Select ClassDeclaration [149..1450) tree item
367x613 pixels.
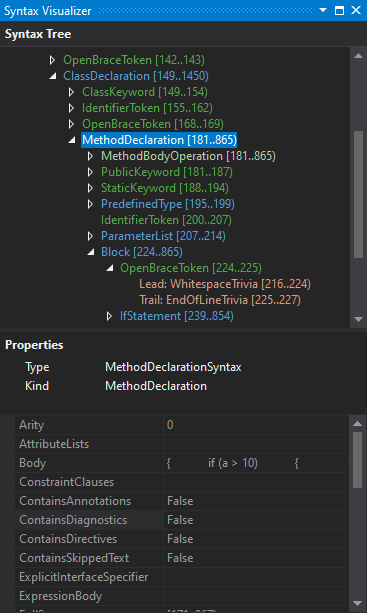pyautogui.click(x=136, y=76)
